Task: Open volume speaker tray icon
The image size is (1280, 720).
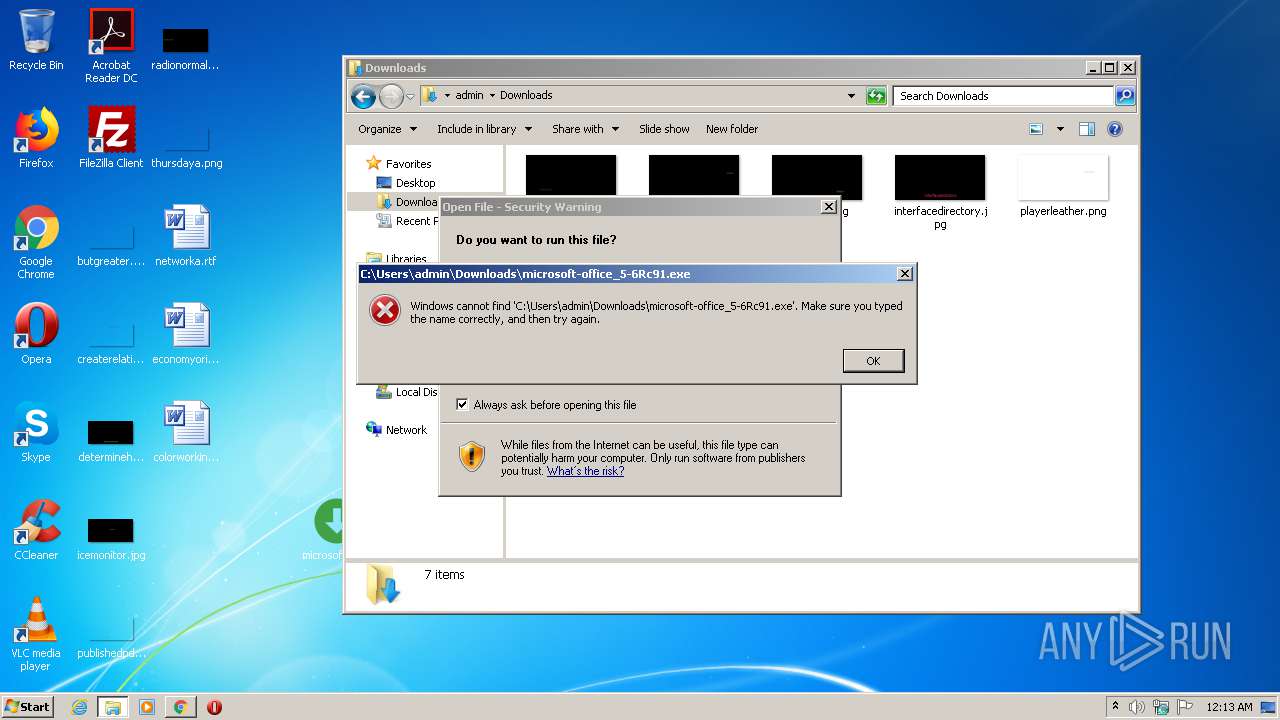Action: (1137, 707)
